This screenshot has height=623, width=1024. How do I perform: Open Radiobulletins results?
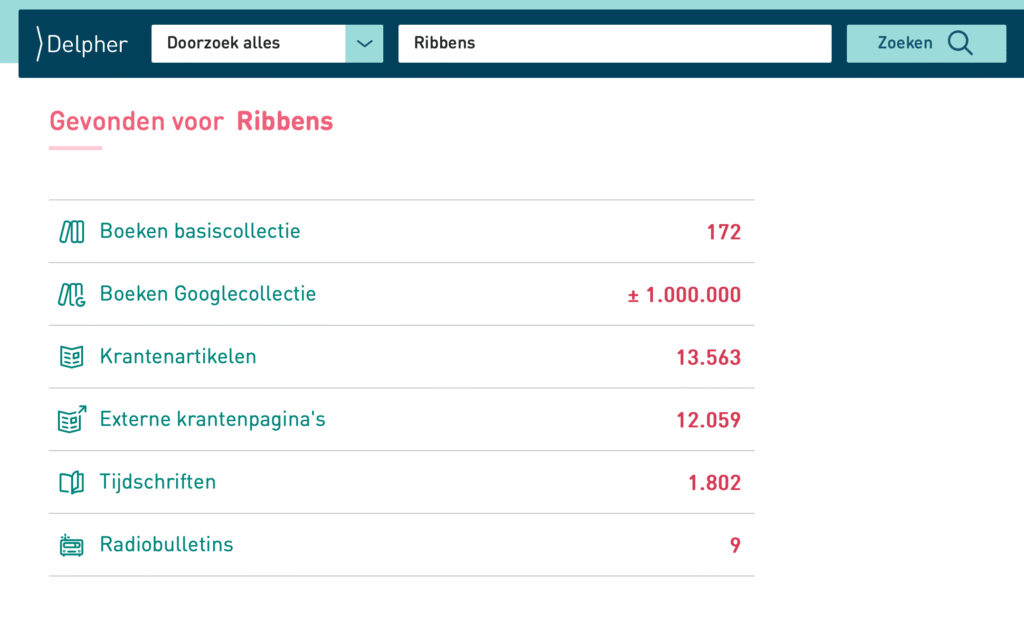[x=402, y=545]
